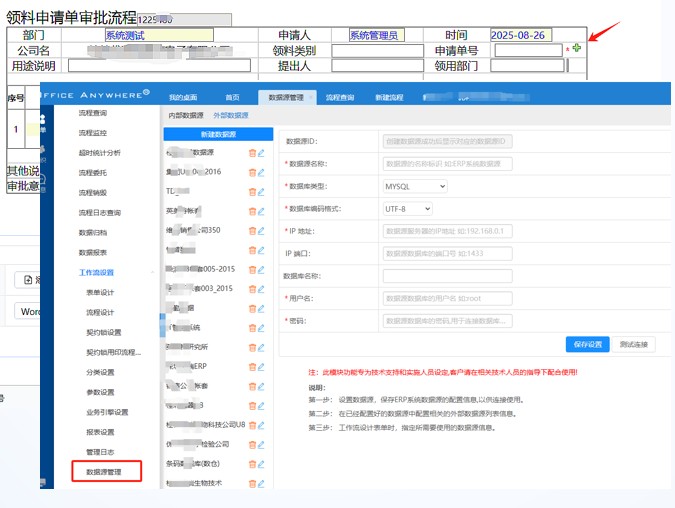Image resolution: width=675 pixels, height=508 pixels.
Task: Delete the data source ending in 350
Action: pos(252,230)
